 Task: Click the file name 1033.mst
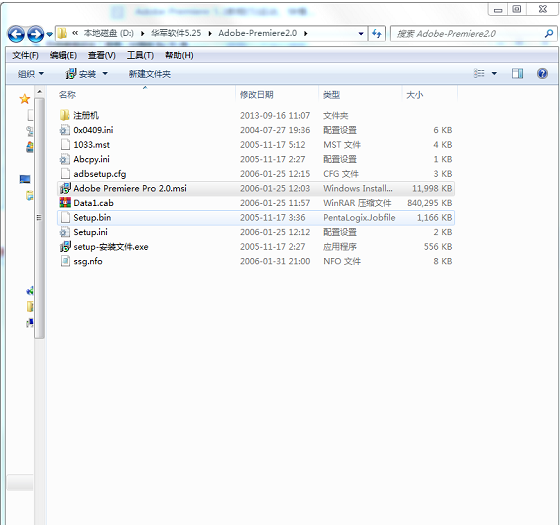point(91,145)
